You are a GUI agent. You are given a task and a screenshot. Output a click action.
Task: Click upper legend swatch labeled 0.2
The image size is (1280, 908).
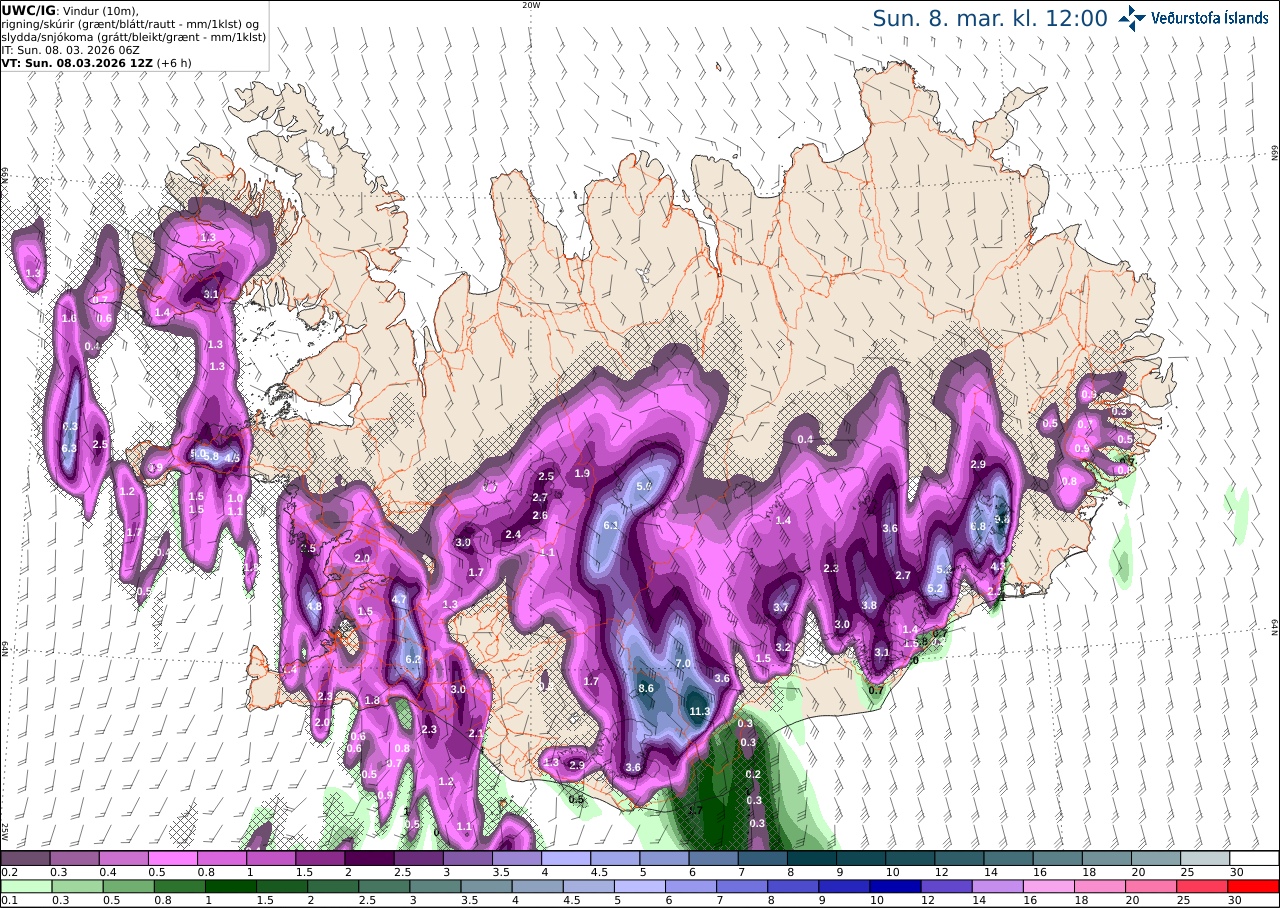25,858
